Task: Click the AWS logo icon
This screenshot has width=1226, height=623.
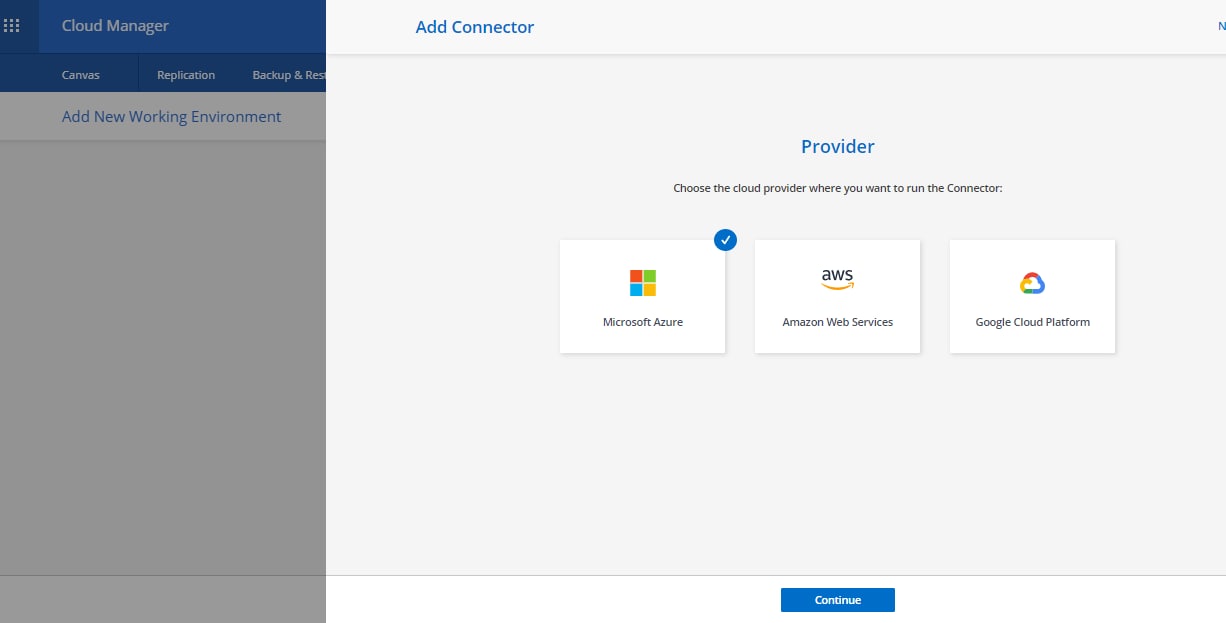Action: coord(837,279)
